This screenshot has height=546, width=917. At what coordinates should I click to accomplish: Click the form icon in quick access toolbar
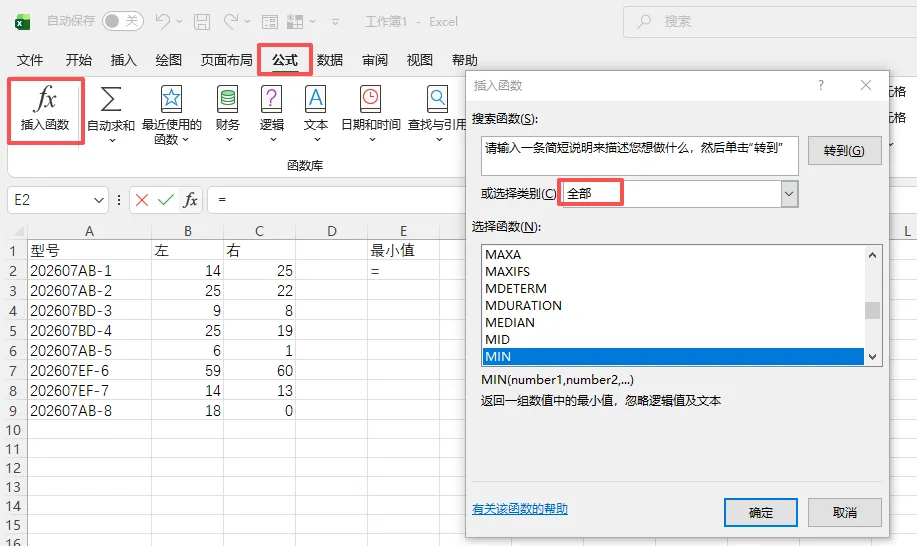[x=270, y=22]
